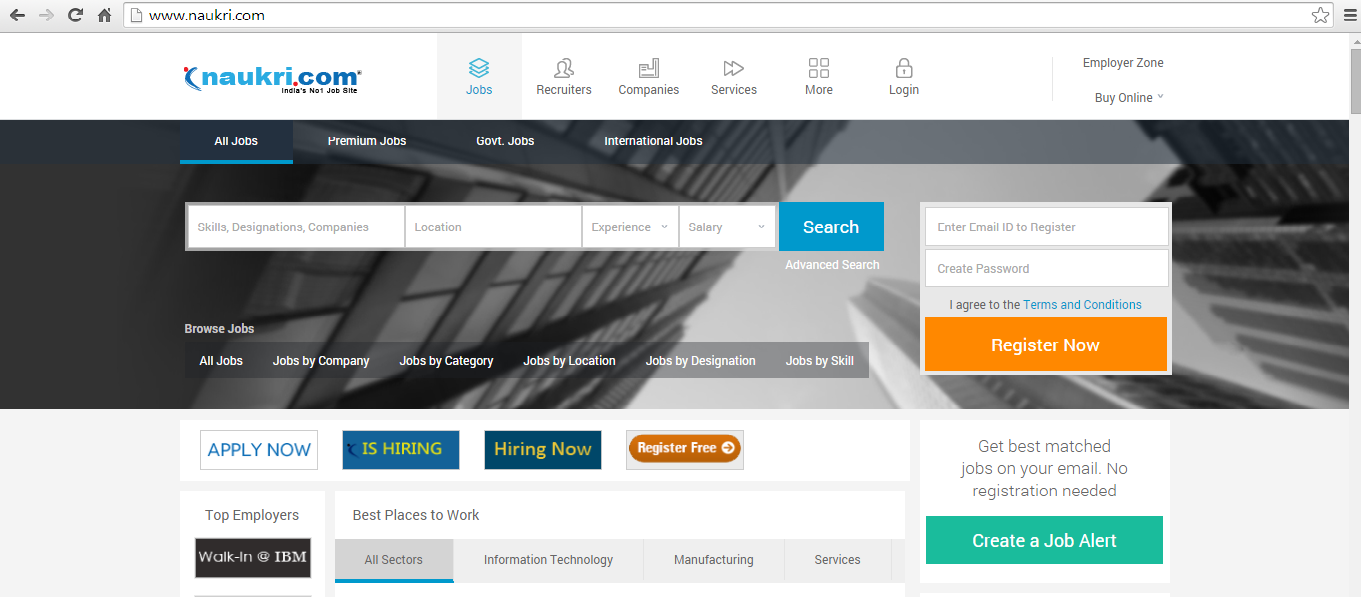Browse All Jobs link

tap(221, 361)
